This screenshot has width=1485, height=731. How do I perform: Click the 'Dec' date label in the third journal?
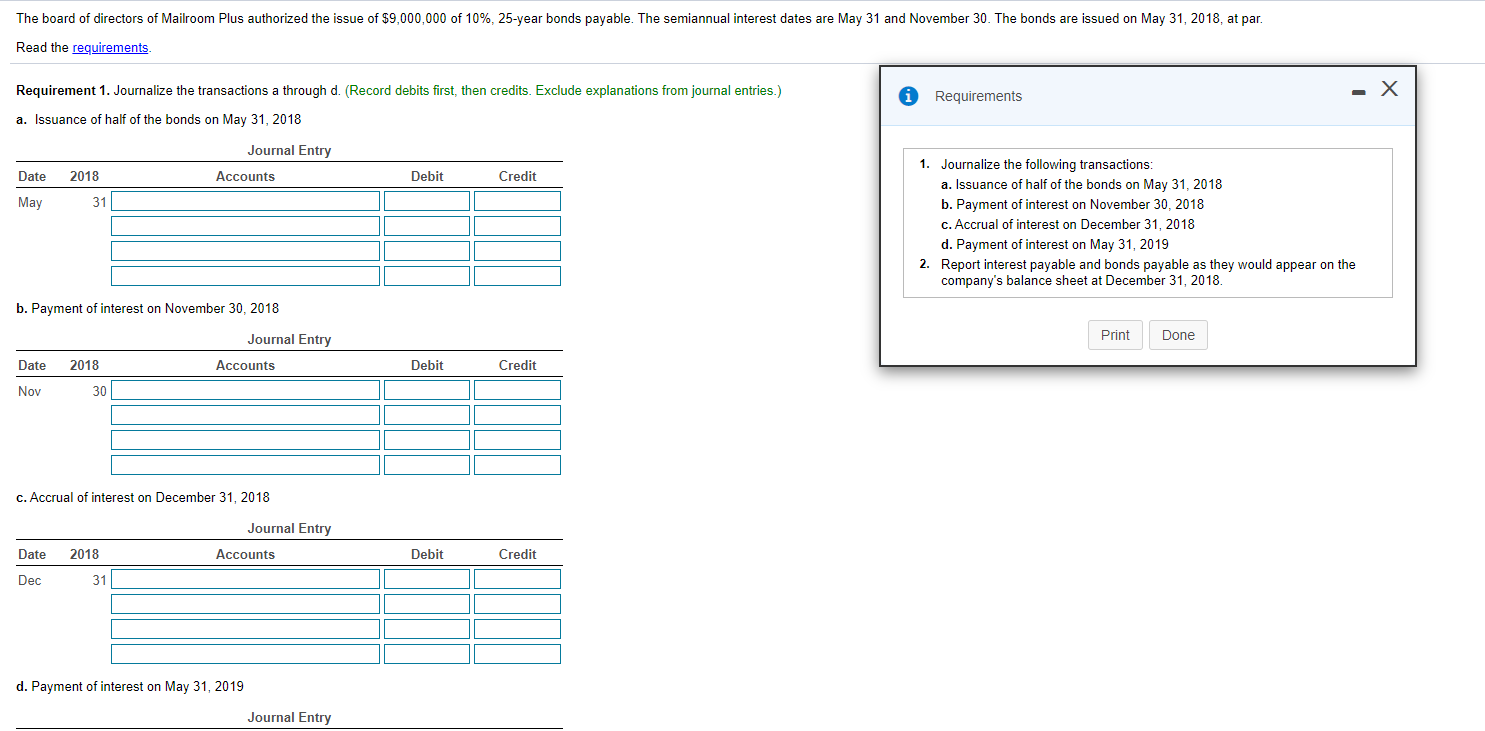[29, 580]
